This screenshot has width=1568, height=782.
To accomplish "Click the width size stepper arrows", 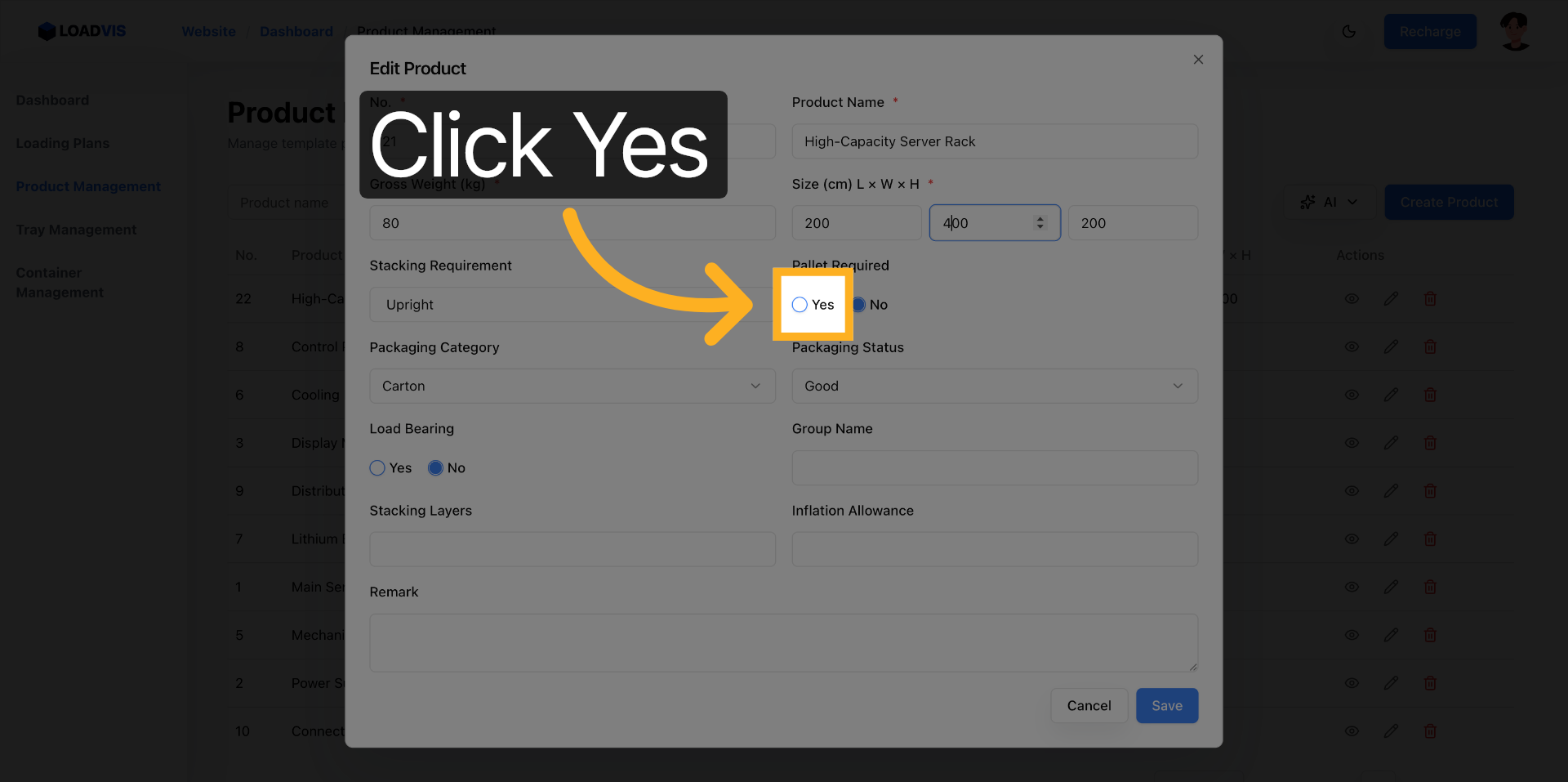I will point(1040,223).
